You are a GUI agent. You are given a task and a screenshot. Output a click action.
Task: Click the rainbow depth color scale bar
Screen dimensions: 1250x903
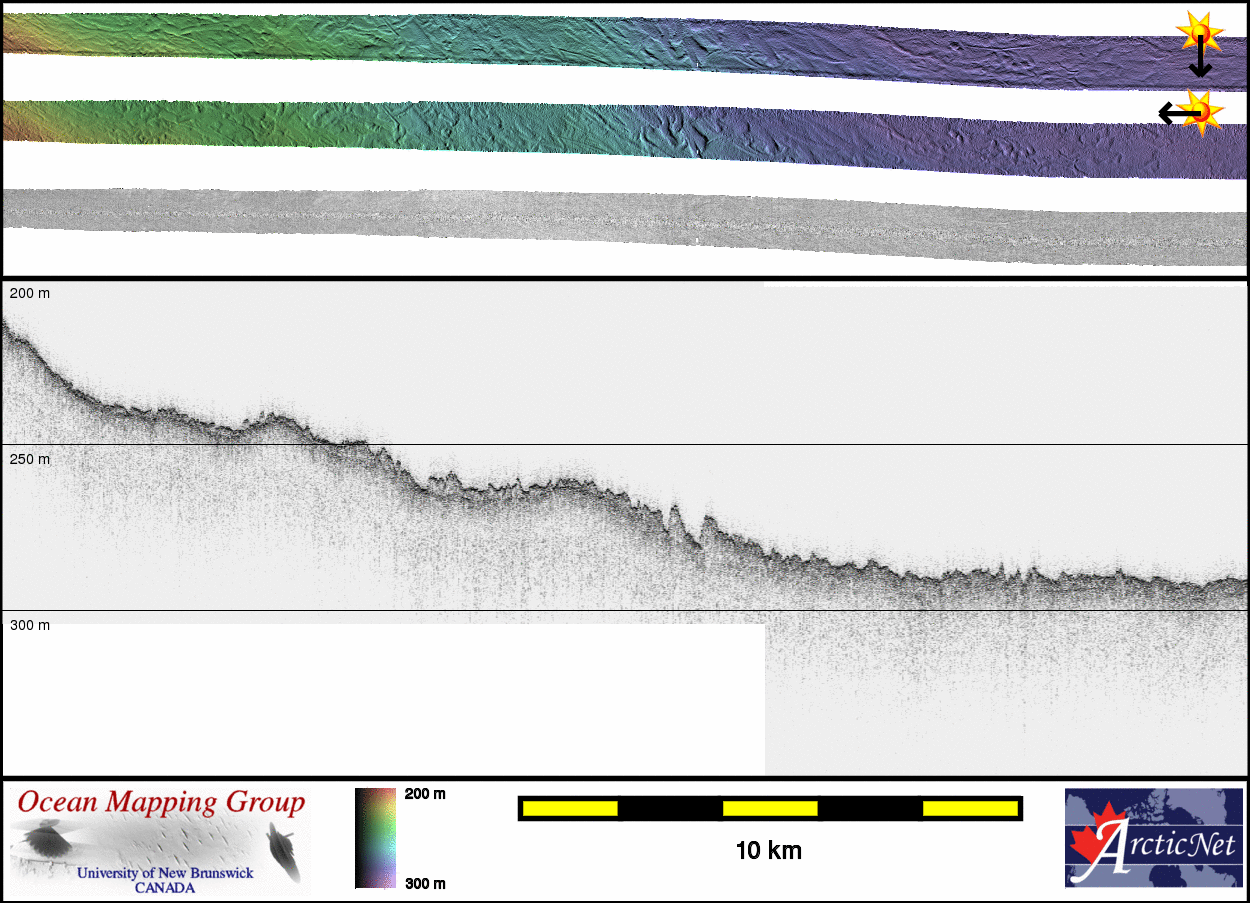[375, 838]
